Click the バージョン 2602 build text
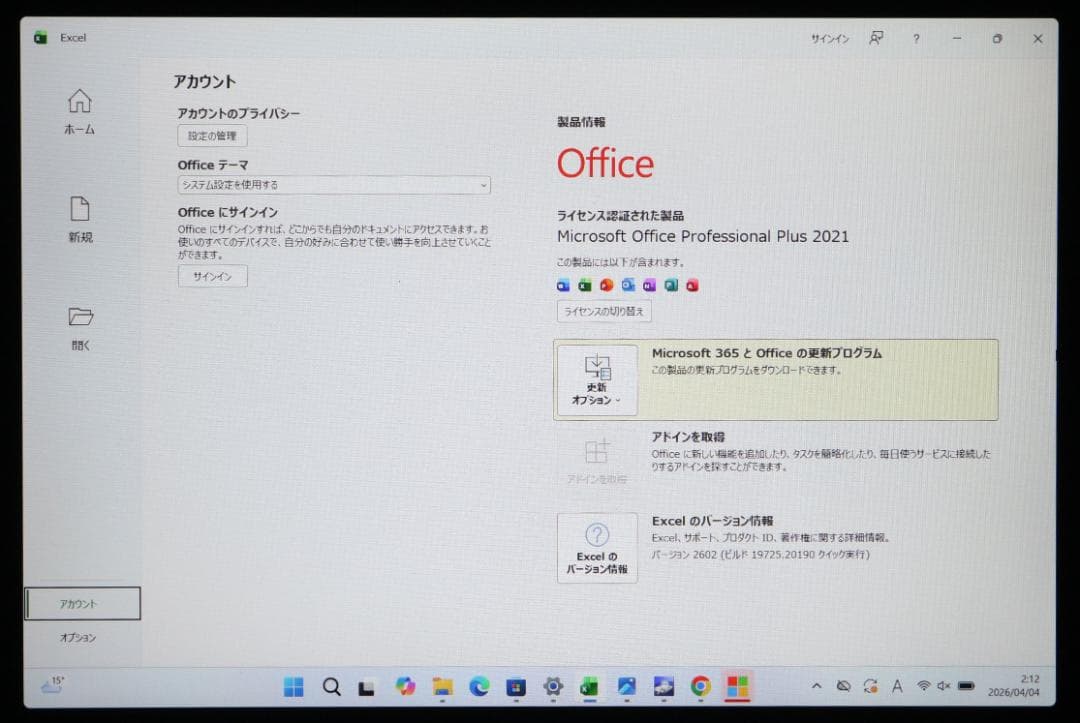 pyautogui.click(x=760, y=554)
